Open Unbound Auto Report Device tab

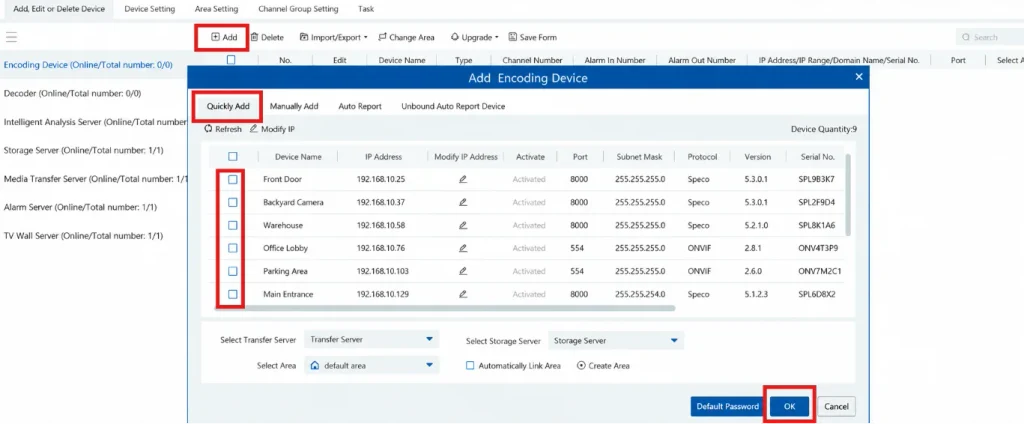453,106
